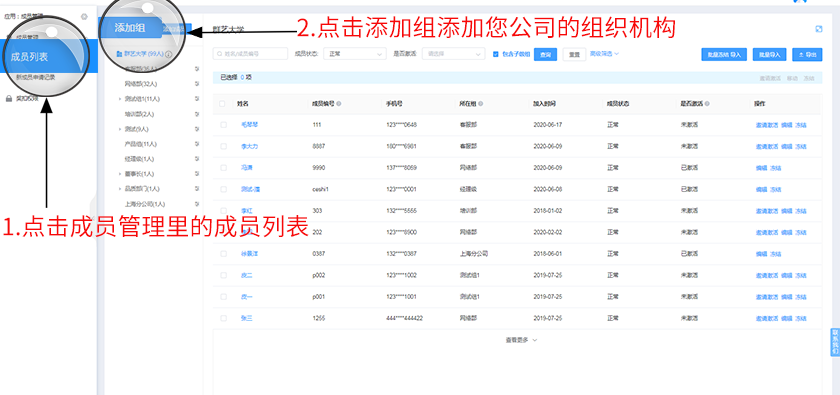This screenshot has width=840, height=395.
Task: Check the box for member number 1255
Action: [223, 318]
